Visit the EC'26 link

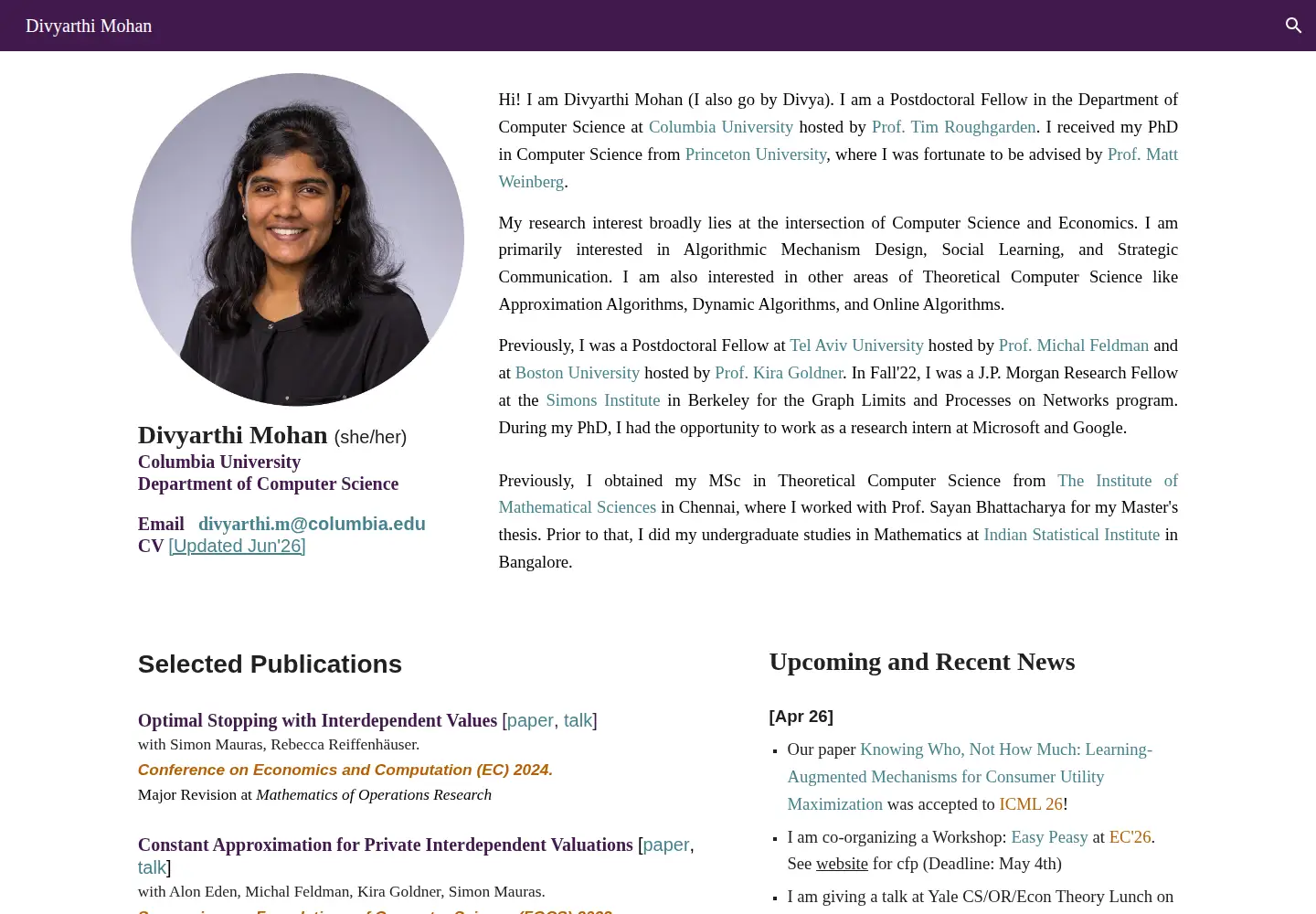[x=1130, y=837]
